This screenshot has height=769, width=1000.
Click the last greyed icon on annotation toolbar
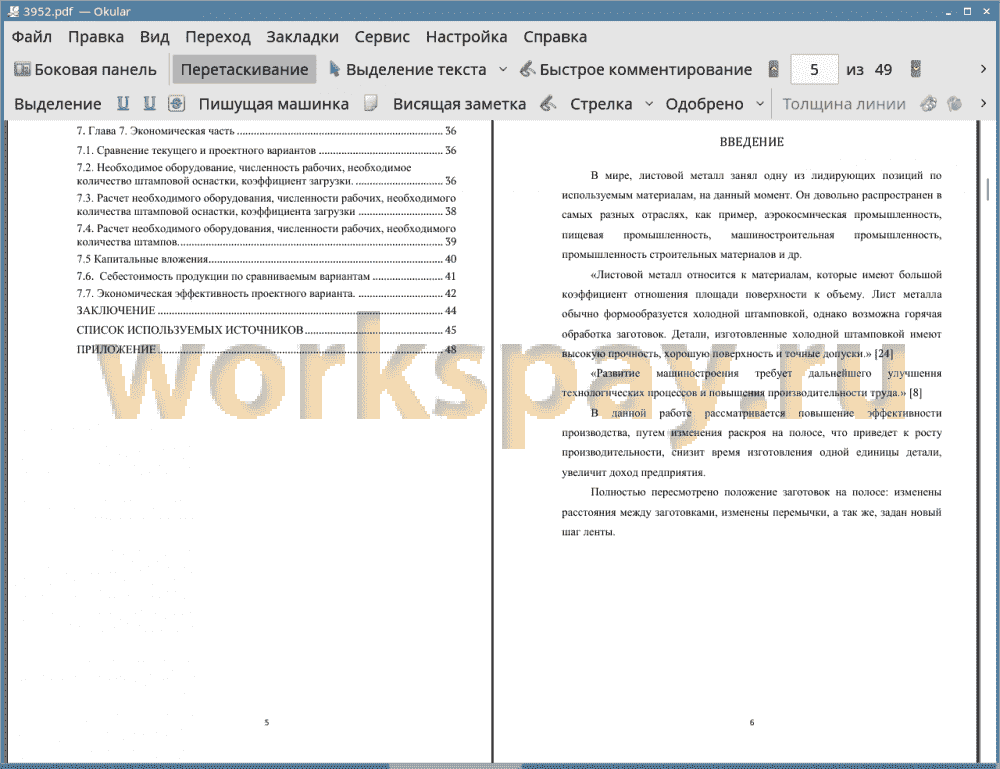955,103
